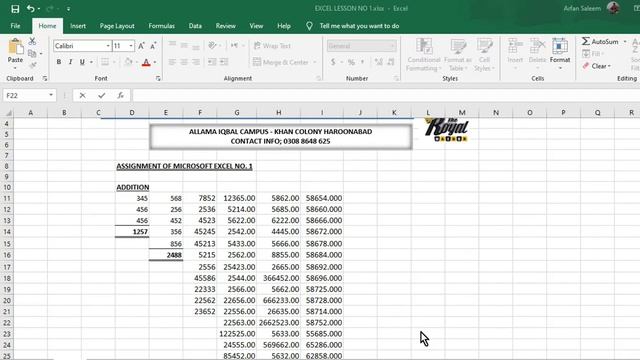Image resolution: width=640 pixels, height=360 pixels.
Task: Click Align Left icon
Action: tap(172, 62)
